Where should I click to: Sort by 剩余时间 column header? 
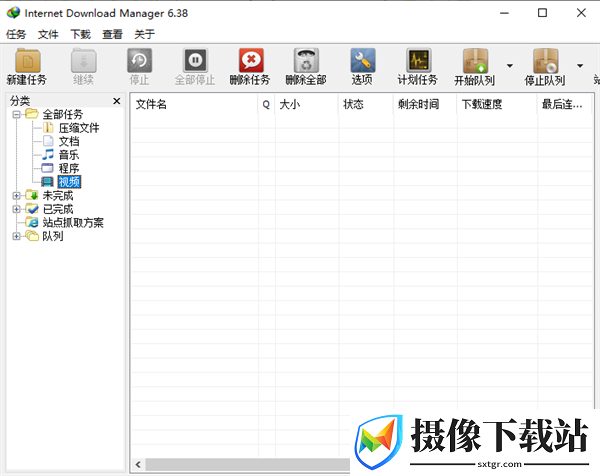pyautogui.click(x=425, y=104)
